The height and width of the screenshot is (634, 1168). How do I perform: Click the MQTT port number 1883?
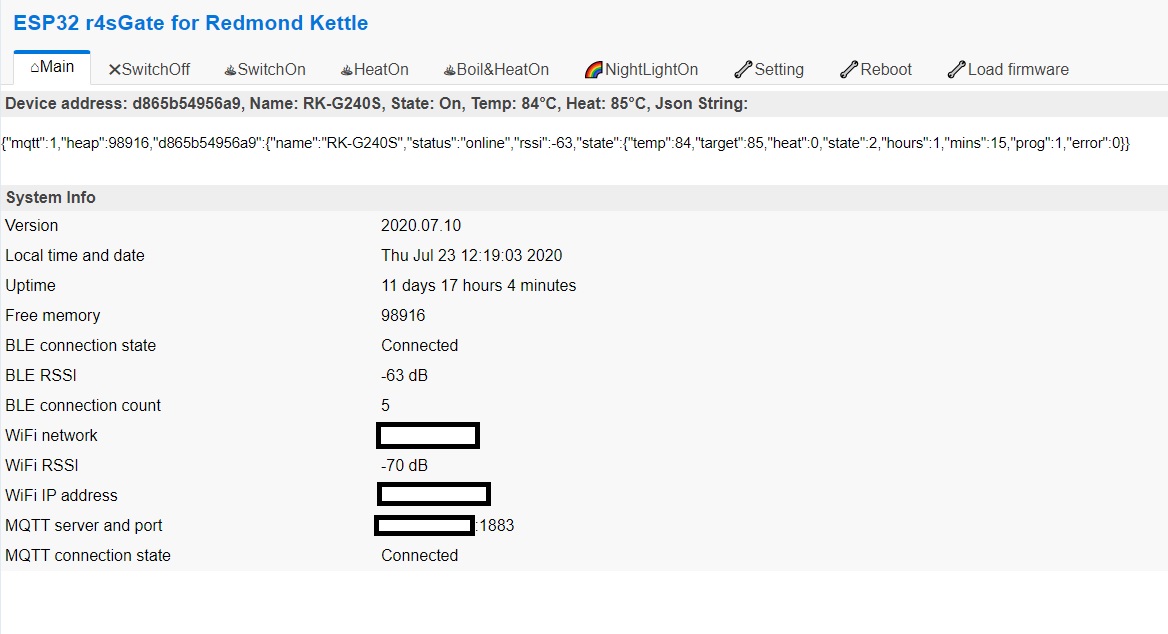coord(497,526)
